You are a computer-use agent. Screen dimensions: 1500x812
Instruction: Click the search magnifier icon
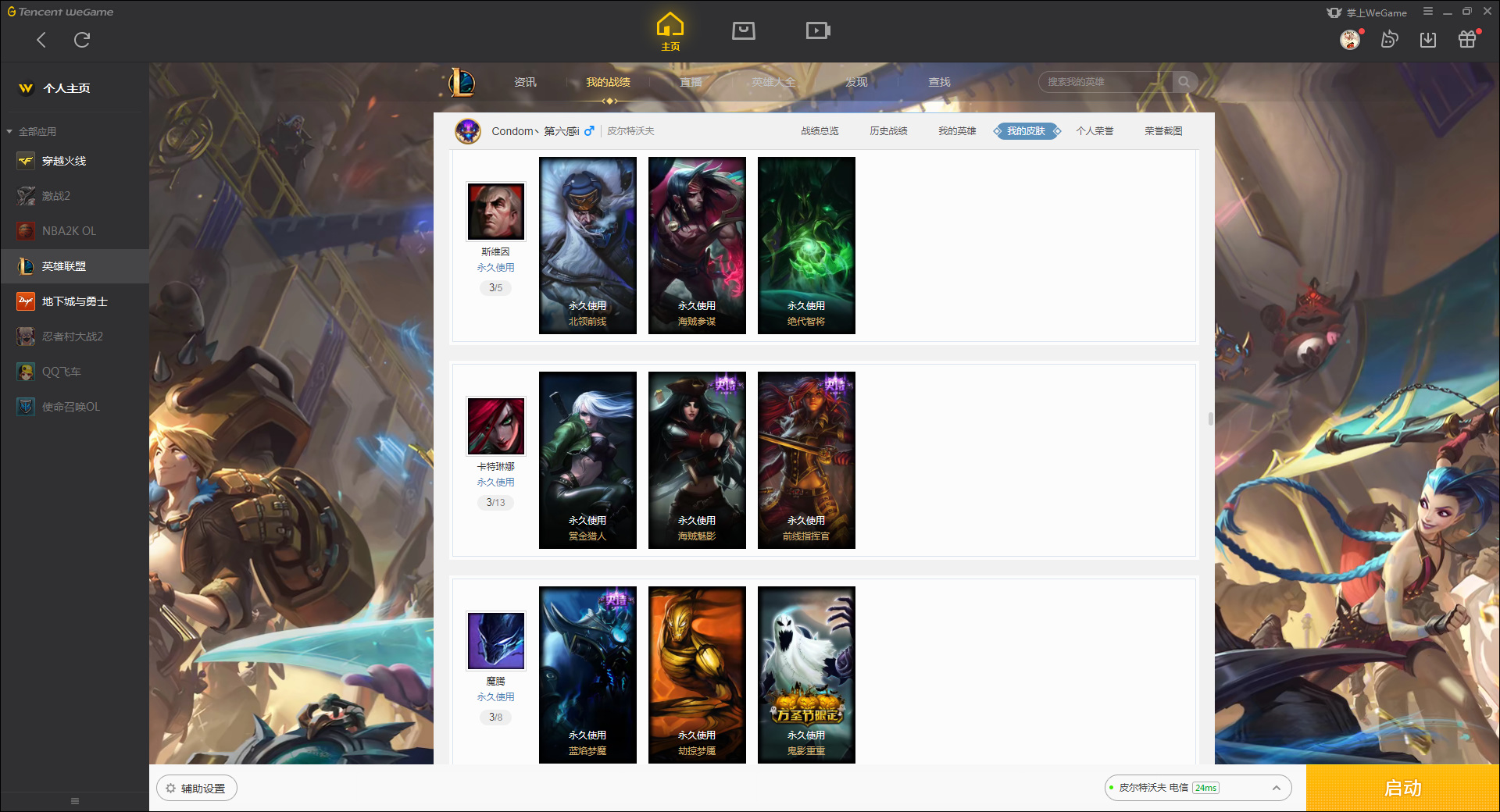[x=1184, y=82]
